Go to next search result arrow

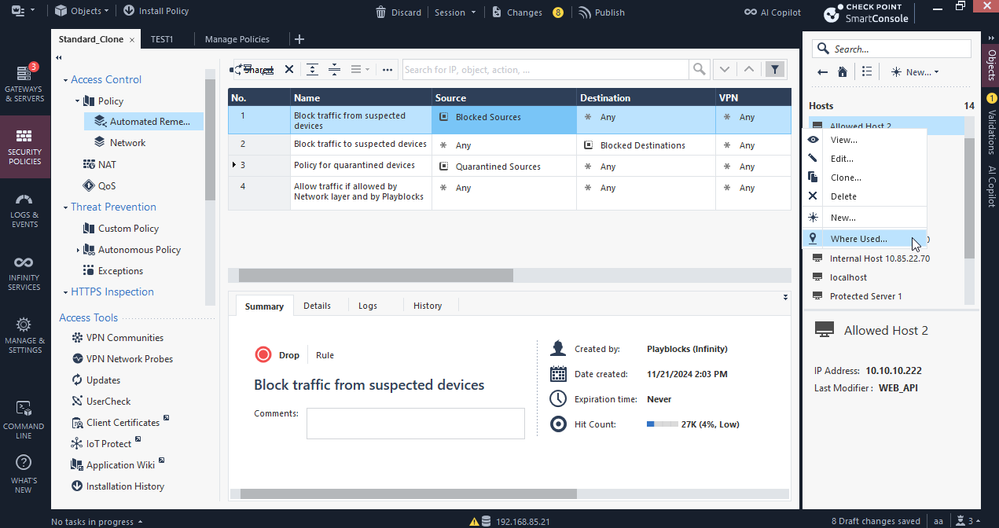tap(724, 69)
